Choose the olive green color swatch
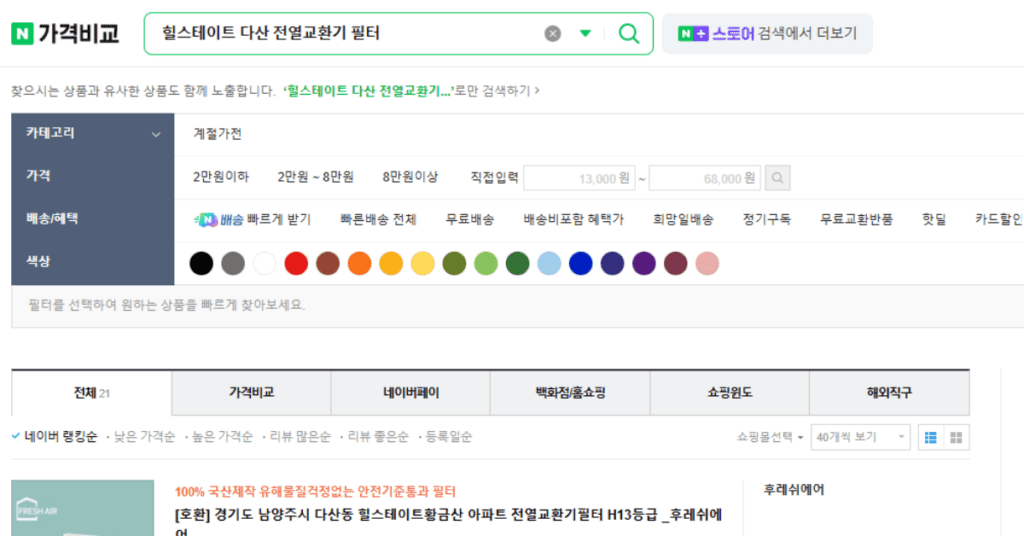 click(455, 264)
